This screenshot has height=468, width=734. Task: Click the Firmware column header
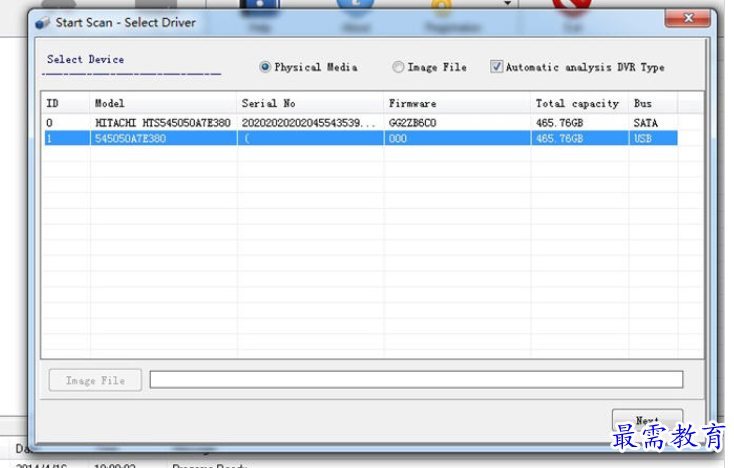click(457, 103)
